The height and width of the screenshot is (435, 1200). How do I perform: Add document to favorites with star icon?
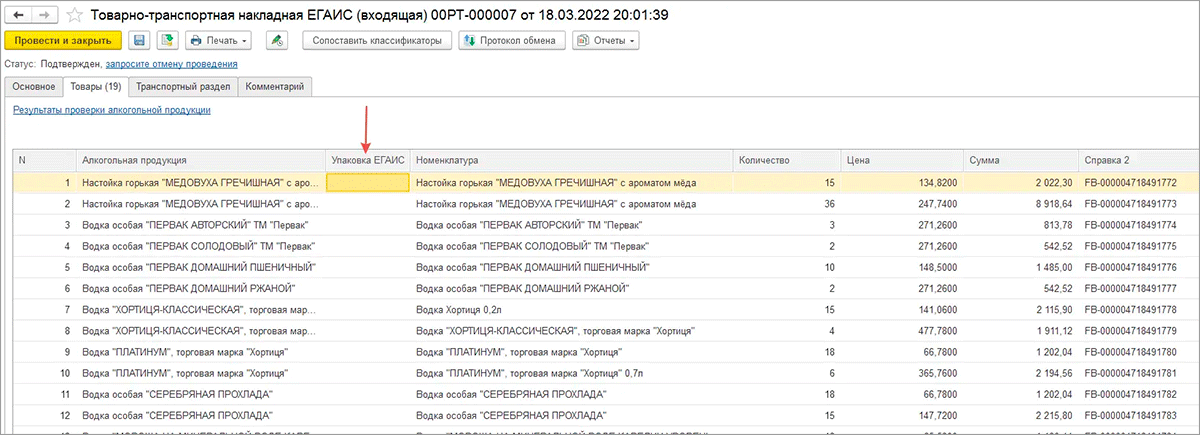click(75, 15)
